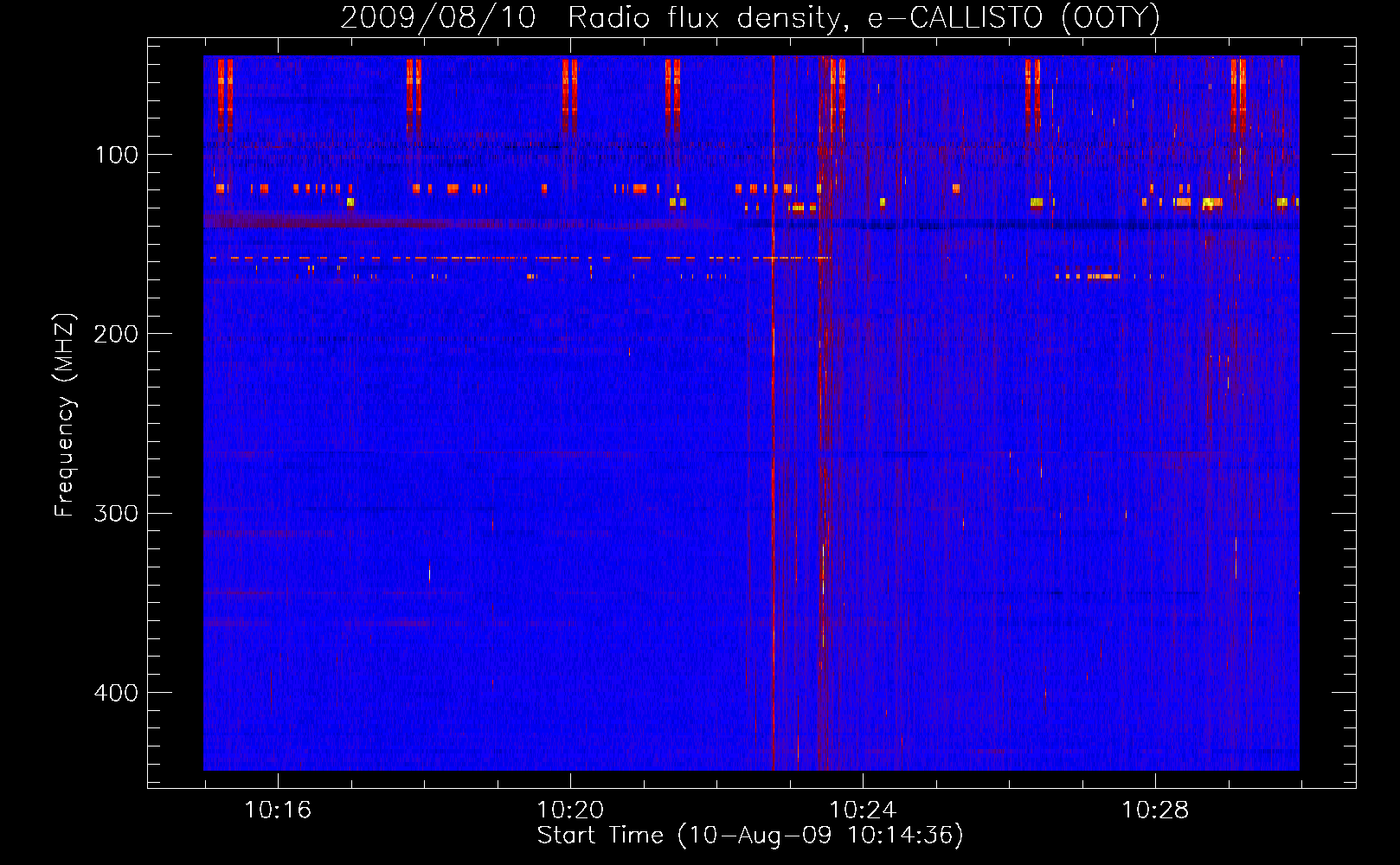This screenshot has height=865, width=1400.
Task: Click the 10:20 time tick label
Action: (570, 810)
